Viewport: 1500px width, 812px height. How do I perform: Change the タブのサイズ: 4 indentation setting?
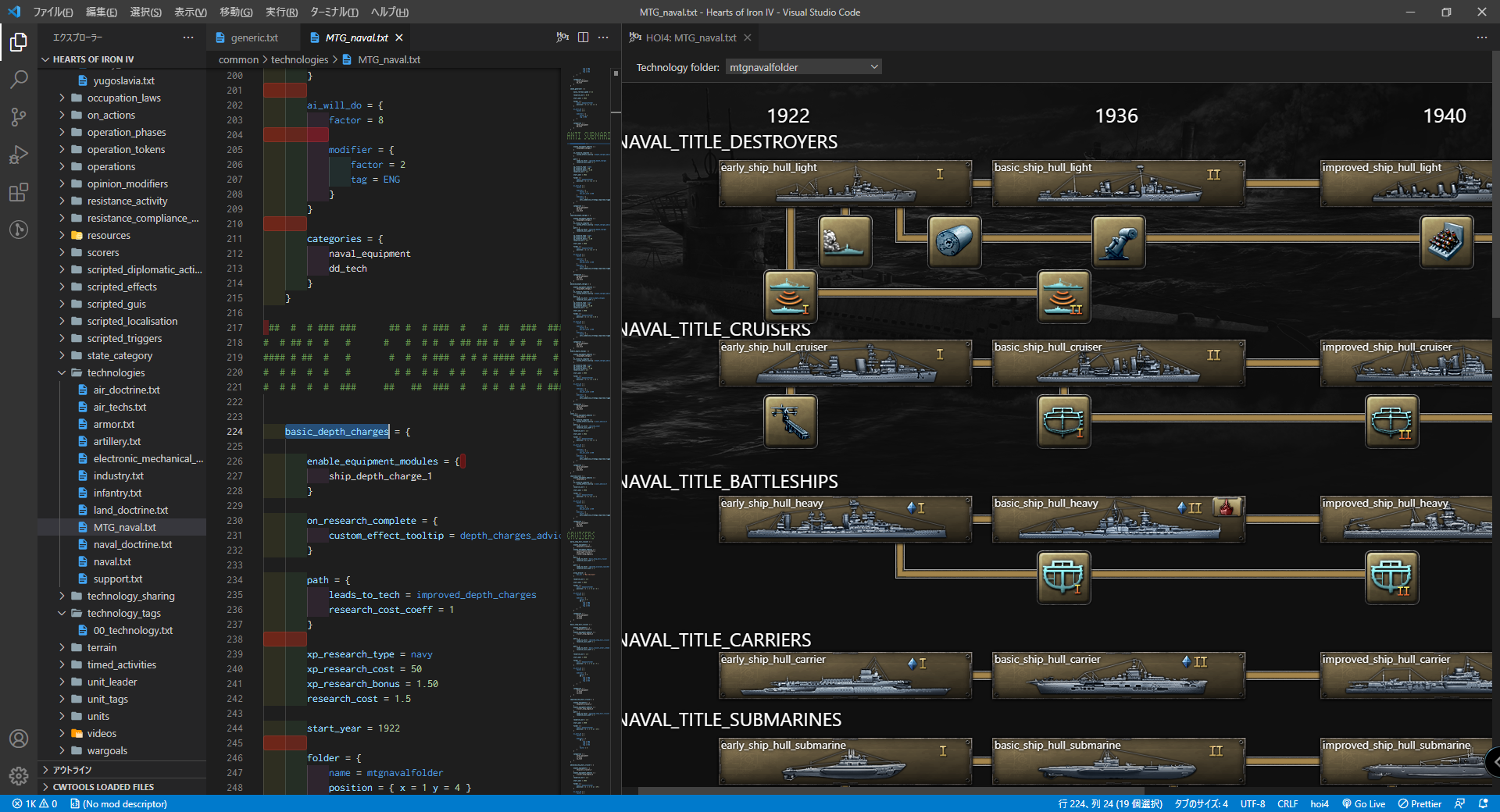[x=1201, y=803]
